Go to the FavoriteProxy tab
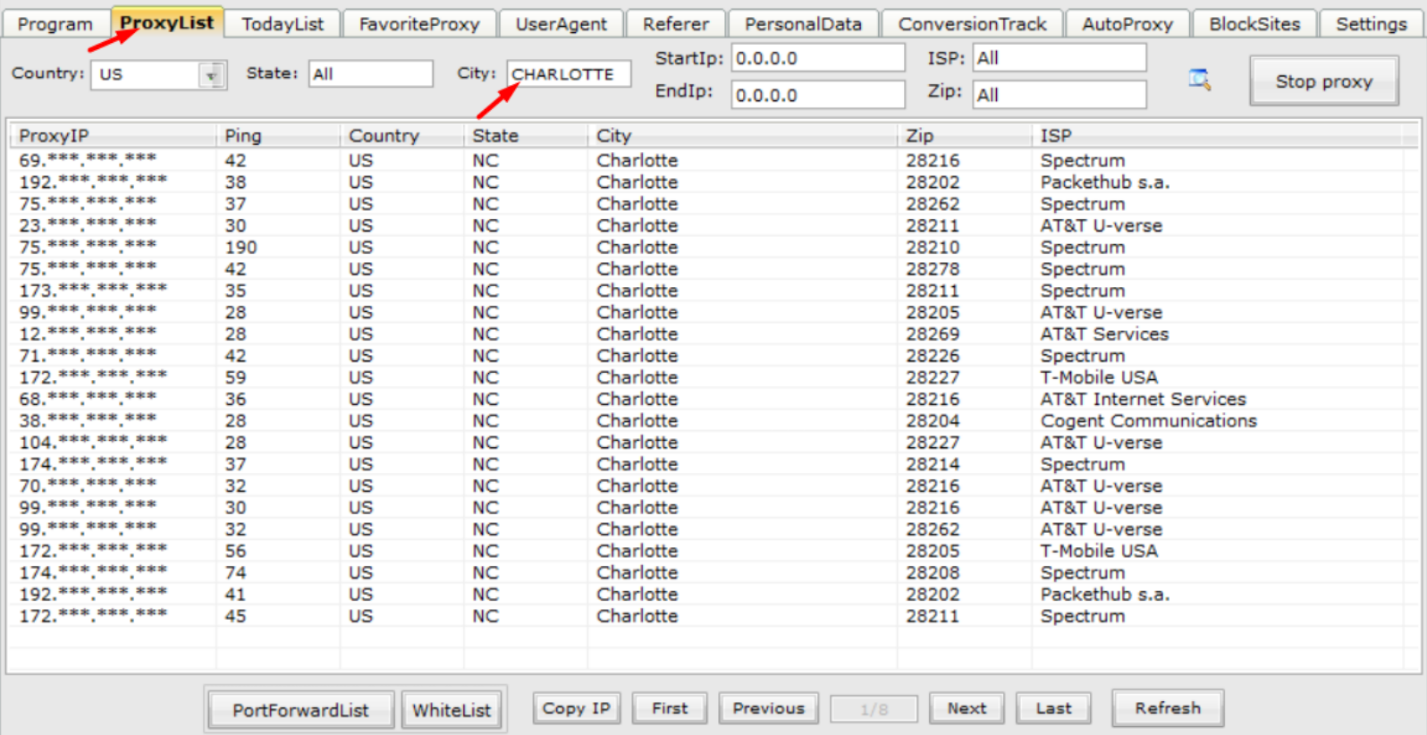Viewport: 1427px width, 735px height. coord(419,24)
